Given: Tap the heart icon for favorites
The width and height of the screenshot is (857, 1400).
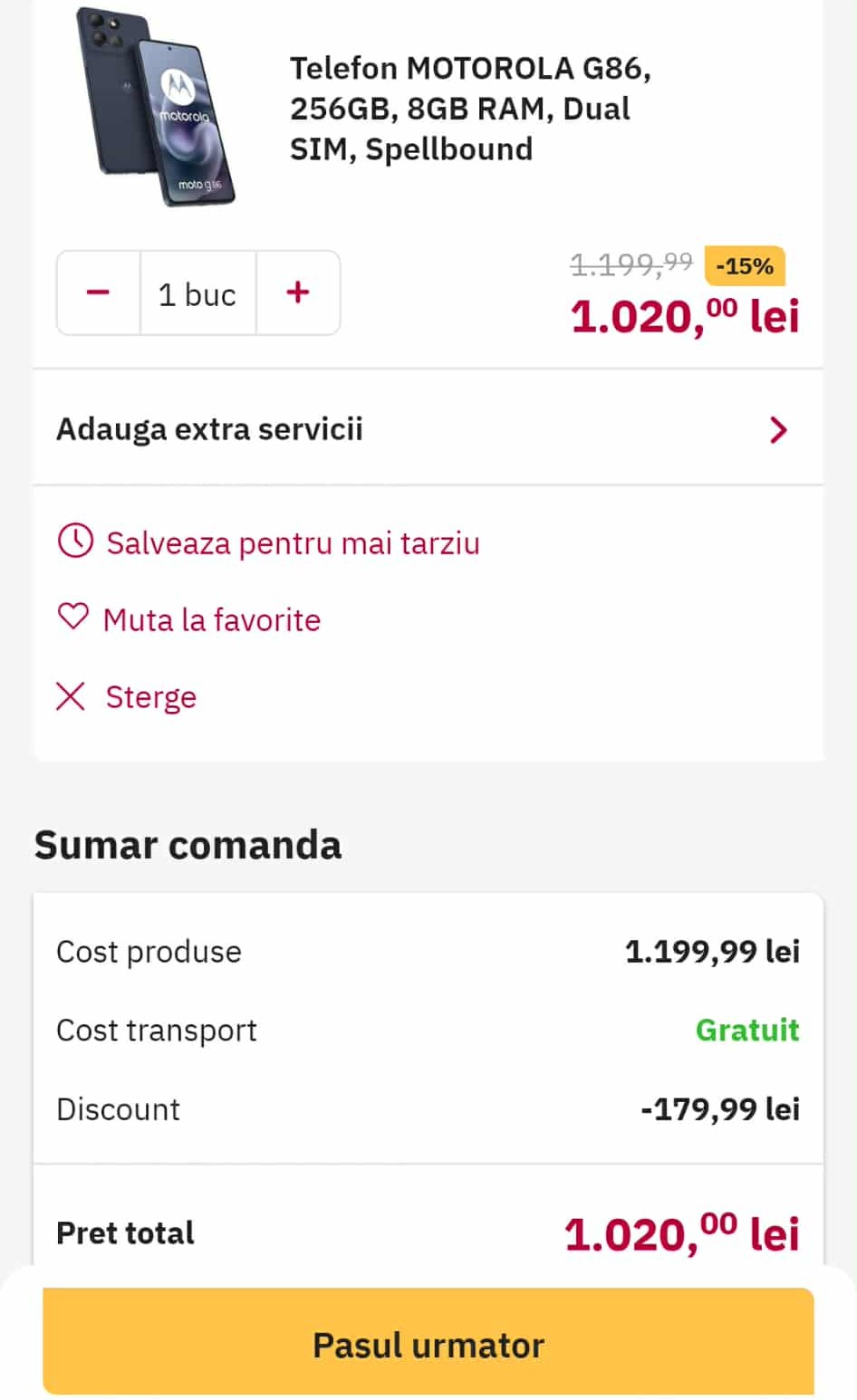Looking at the screenshot, I should (73, 618).
